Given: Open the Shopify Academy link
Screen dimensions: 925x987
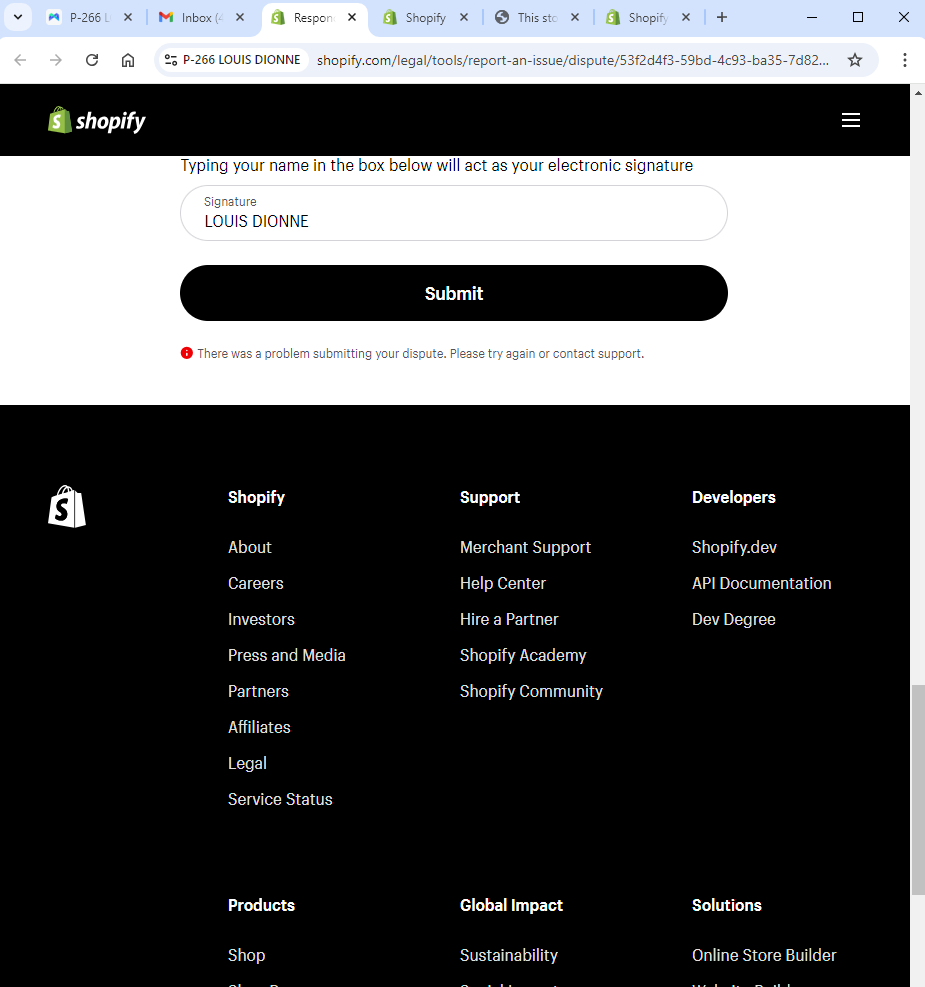Looking at the screenshot, I should pyautogui.click(x=523, y=655).
